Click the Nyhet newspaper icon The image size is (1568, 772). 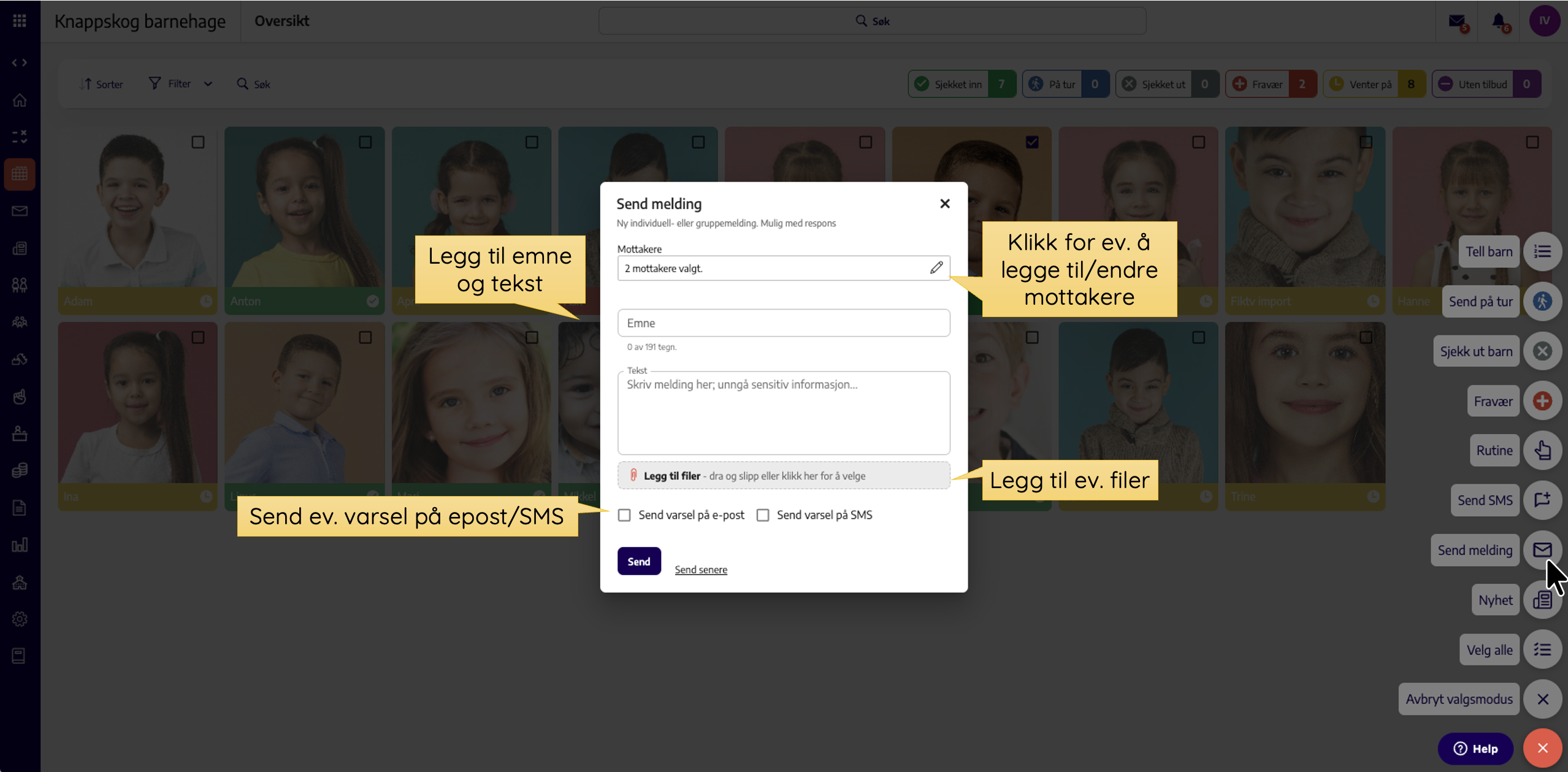tap(1543, 600)
